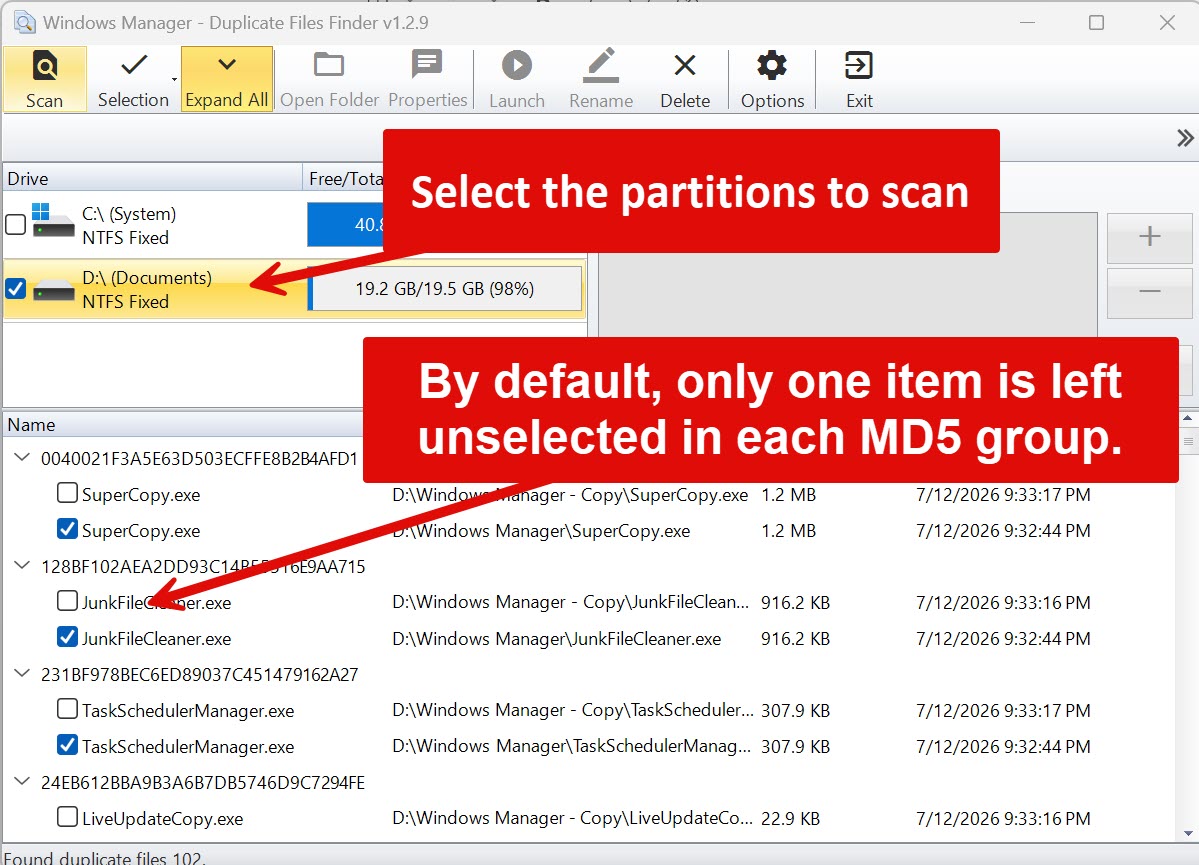Maximize the Duplicate Files Finder window

coord(1096,23)
